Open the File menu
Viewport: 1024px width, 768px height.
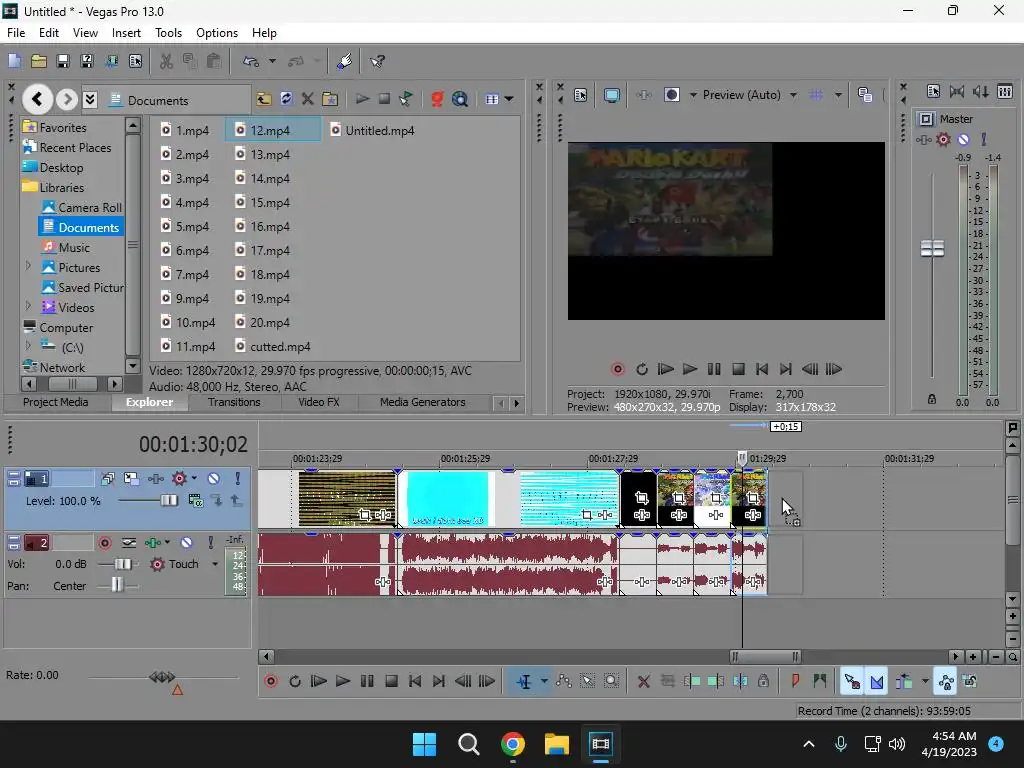click(x=16, y=33)
